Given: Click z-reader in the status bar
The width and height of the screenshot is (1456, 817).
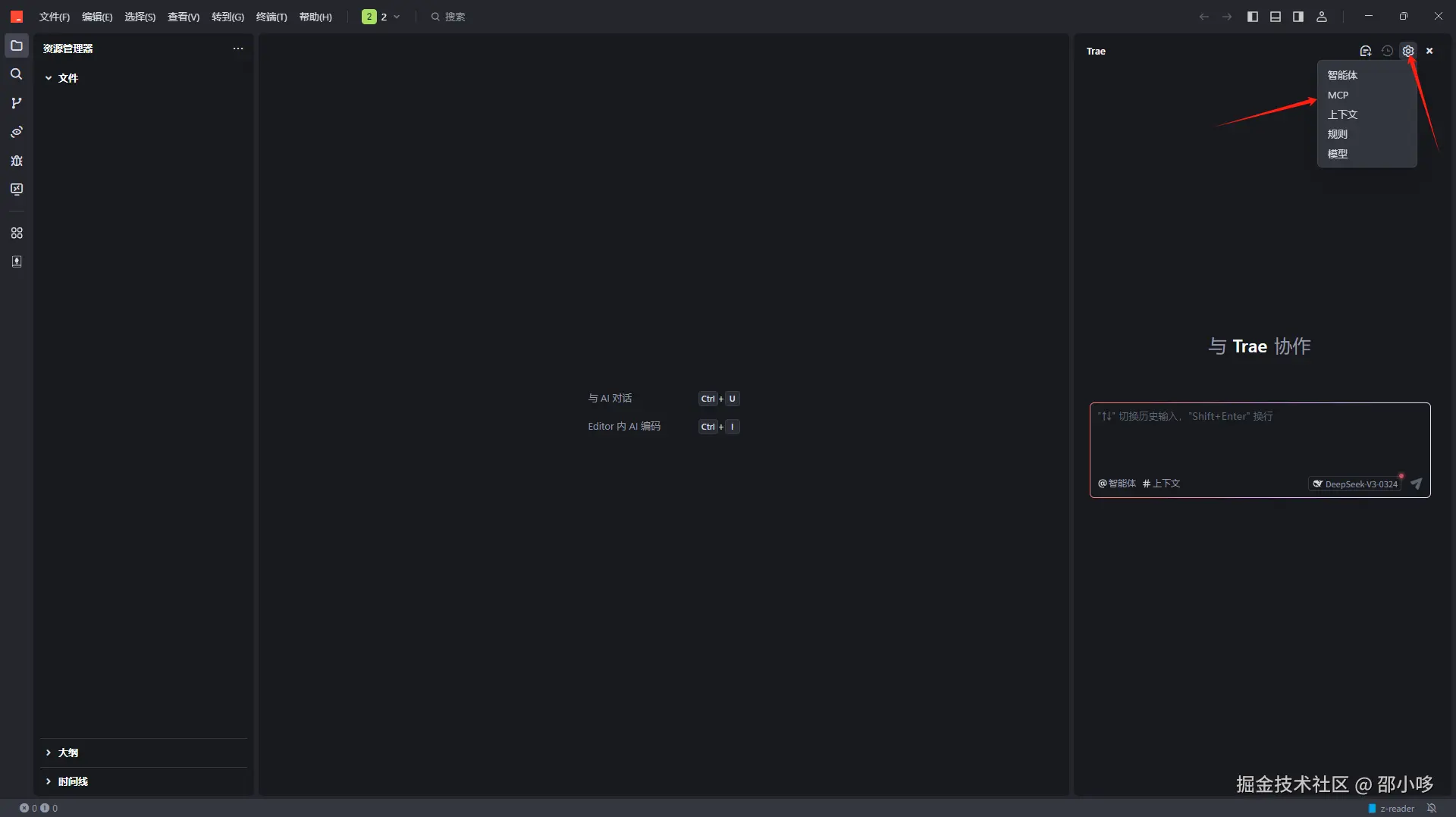Looking at the screenshot, I should [x=1392, y=808].
